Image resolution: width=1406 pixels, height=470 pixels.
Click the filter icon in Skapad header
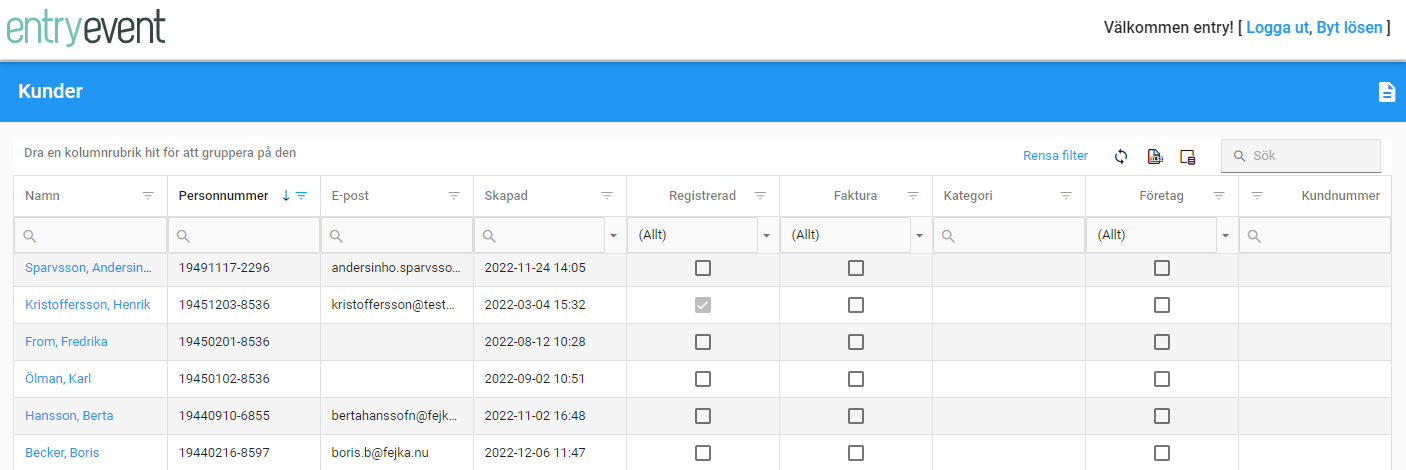click(607, 196)
